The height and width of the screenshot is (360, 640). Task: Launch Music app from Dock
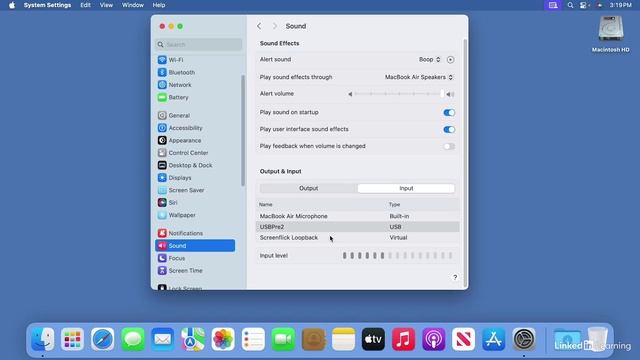(403, 339)
